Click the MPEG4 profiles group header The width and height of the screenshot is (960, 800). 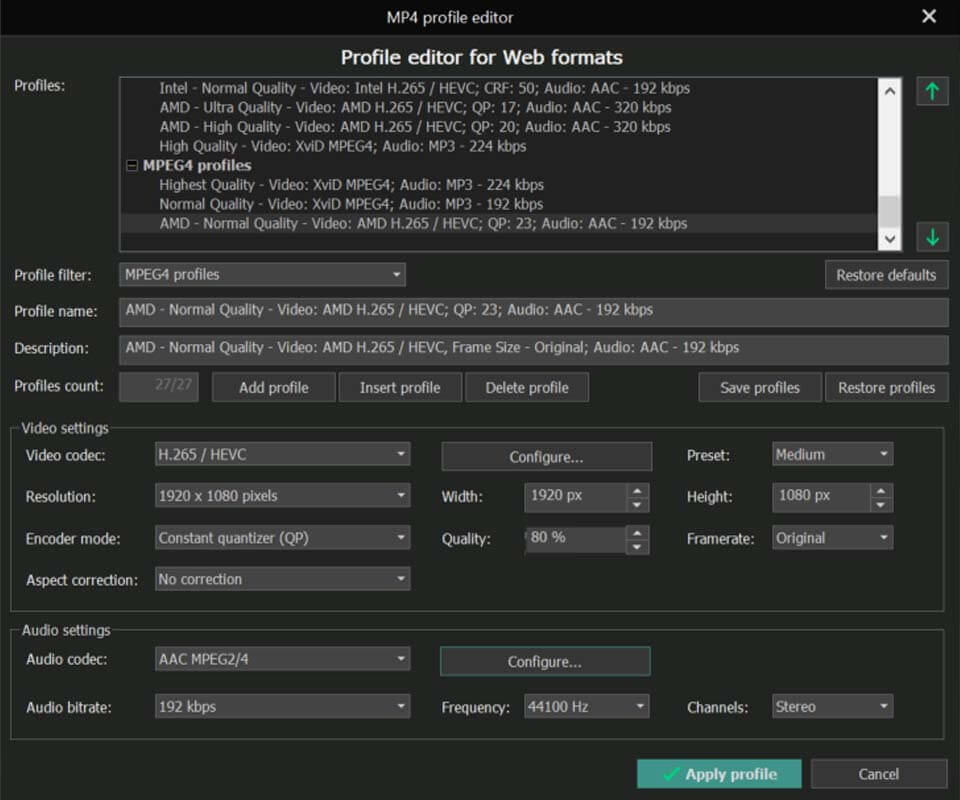(x=197, y=165)
